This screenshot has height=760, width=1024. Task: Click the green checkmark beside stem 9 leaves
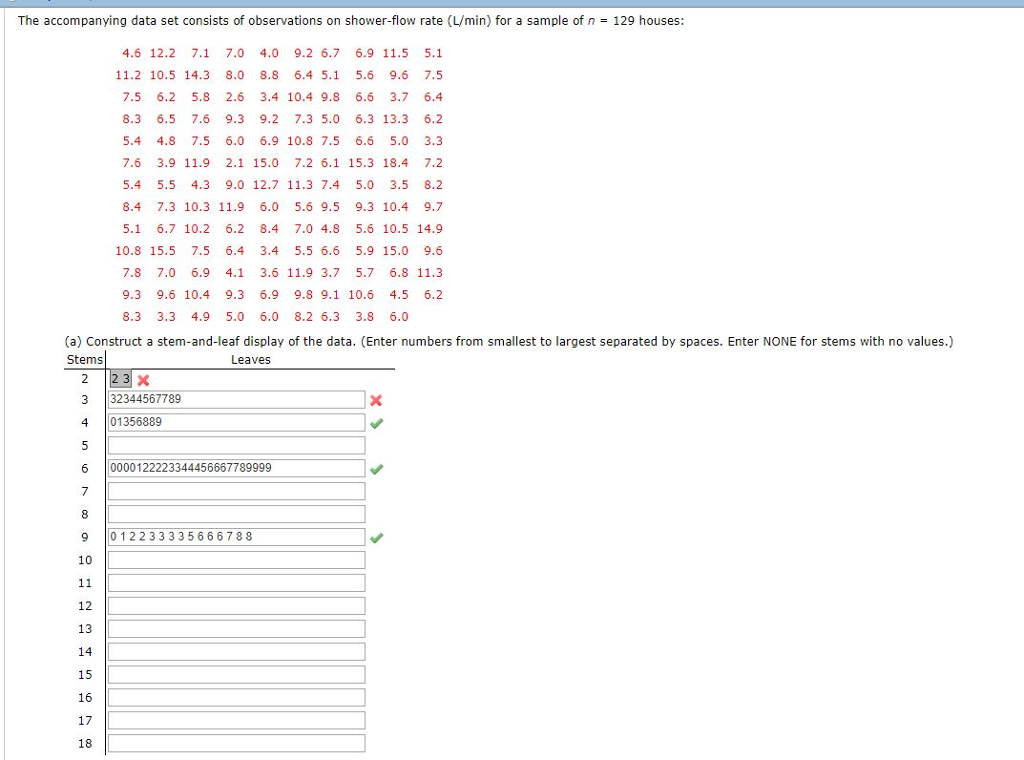pyautogui.click(x=377, y=537)
